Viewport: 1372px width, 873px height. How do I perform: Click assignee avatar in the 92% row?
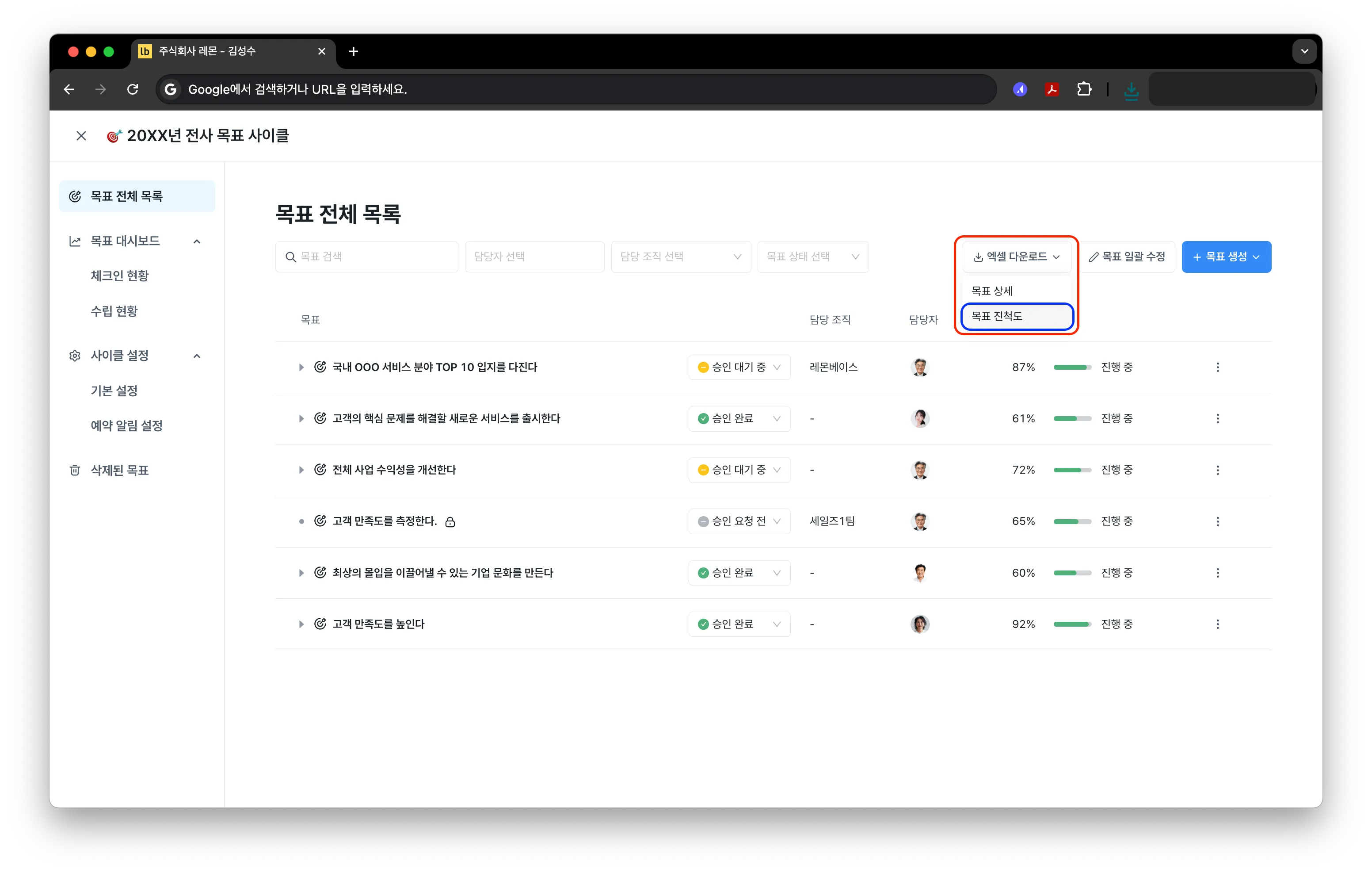[x=920, y=624]
